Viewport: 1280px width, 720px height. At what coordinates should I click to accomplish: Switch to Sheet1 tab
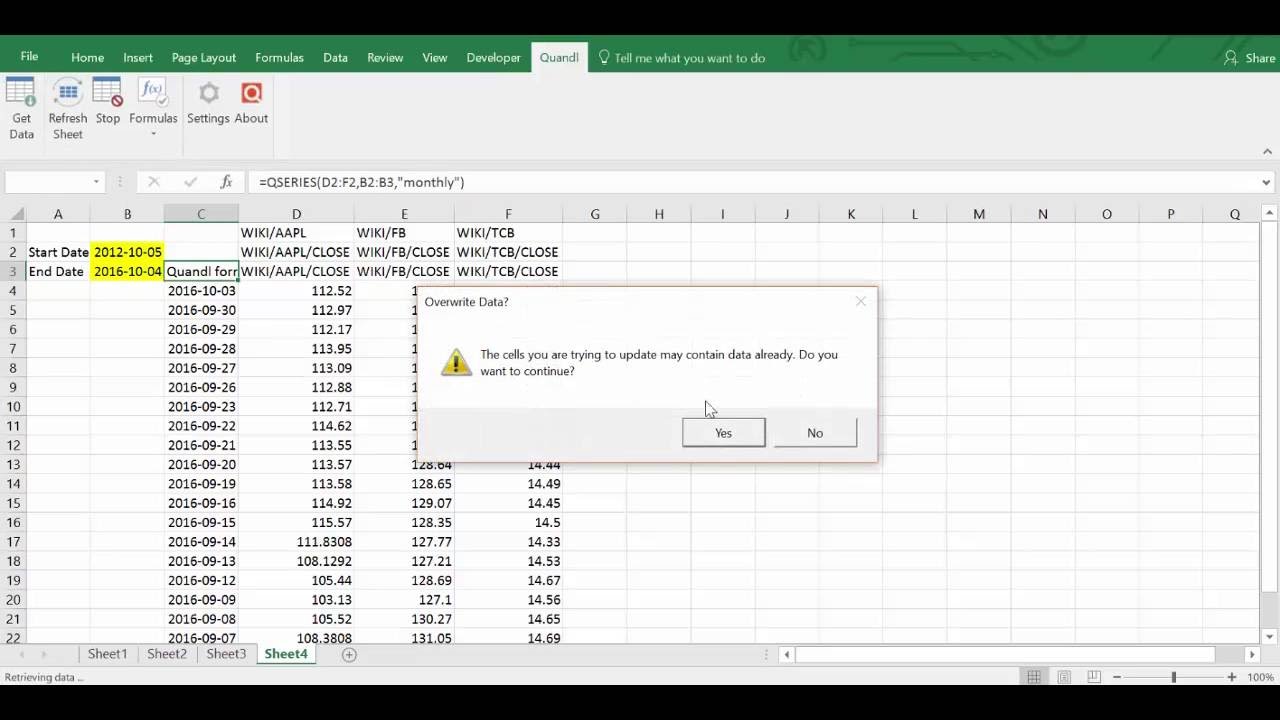click(107, 654)
